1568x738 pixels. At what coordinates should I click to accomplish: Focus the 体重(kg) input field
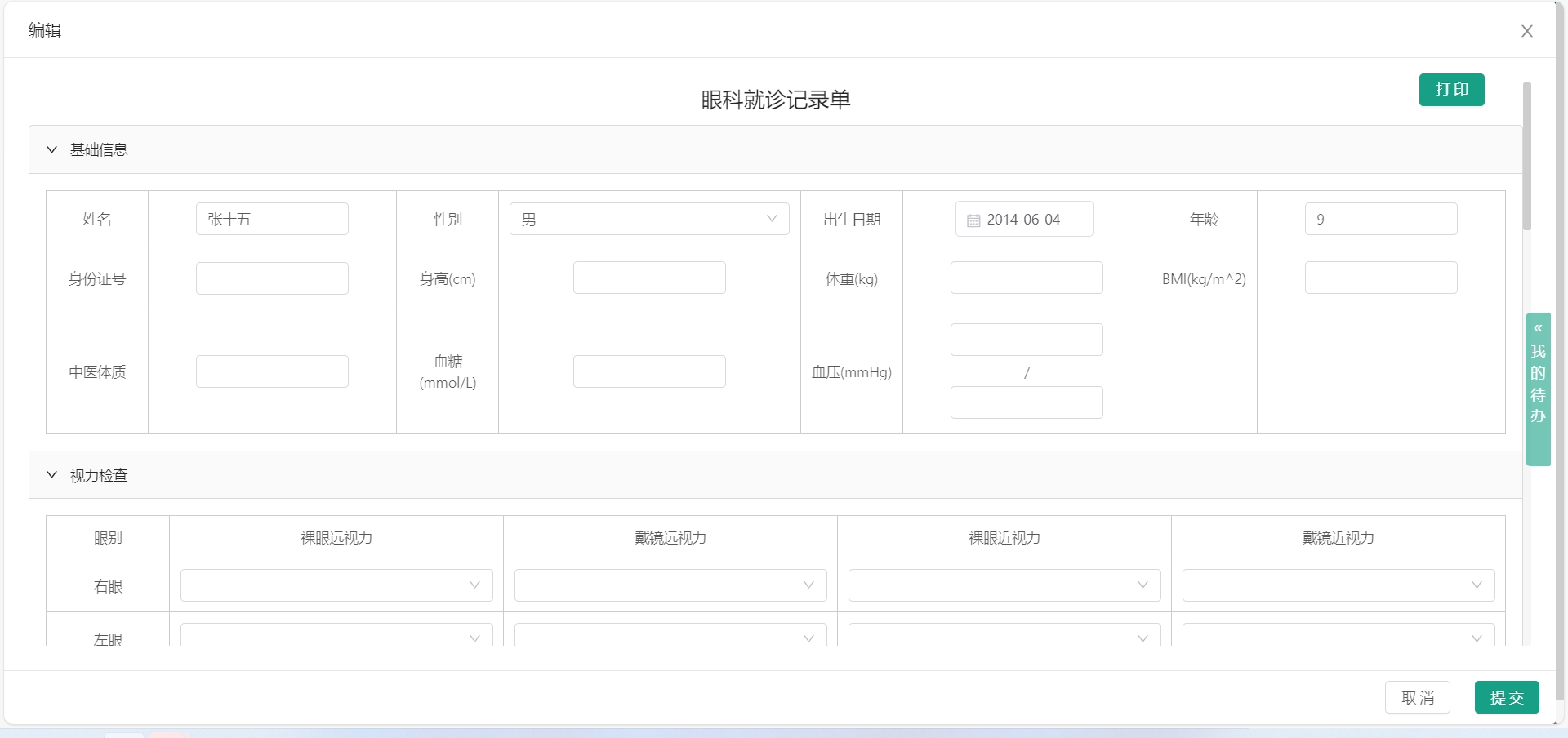click(x=1027, y=278)
